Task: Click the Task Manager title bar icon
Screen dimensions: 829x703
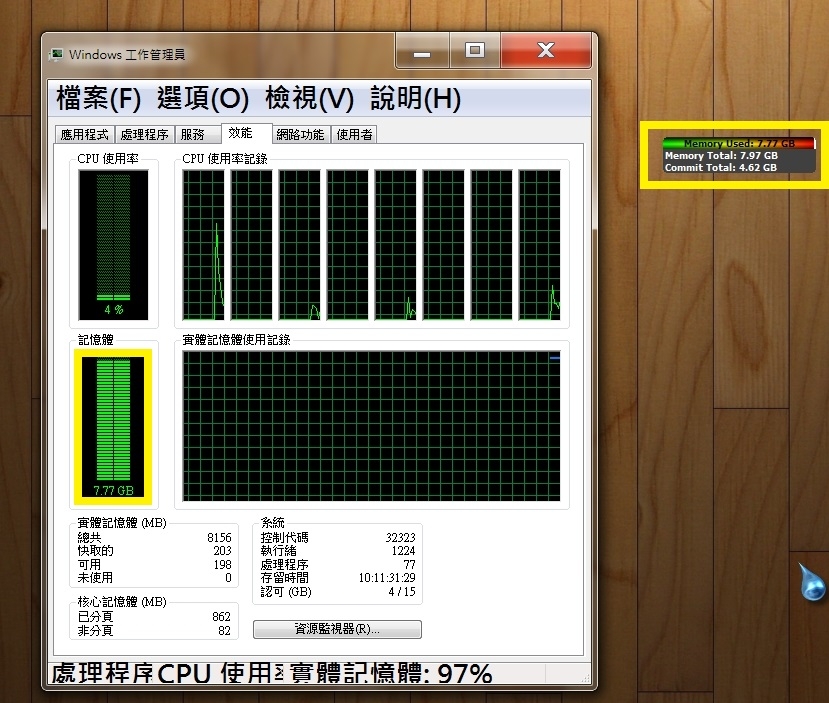Action: click(x=56, y=54)
